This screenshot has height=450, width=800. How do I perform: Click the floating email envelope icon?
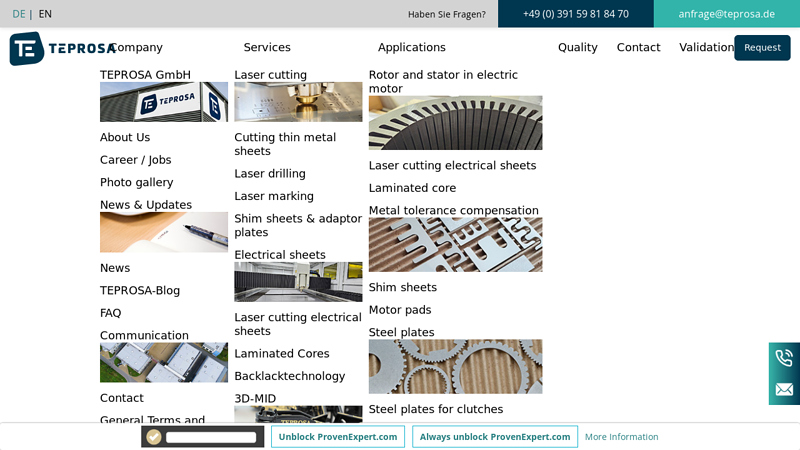pyautogui.click(x=784, y=390)
